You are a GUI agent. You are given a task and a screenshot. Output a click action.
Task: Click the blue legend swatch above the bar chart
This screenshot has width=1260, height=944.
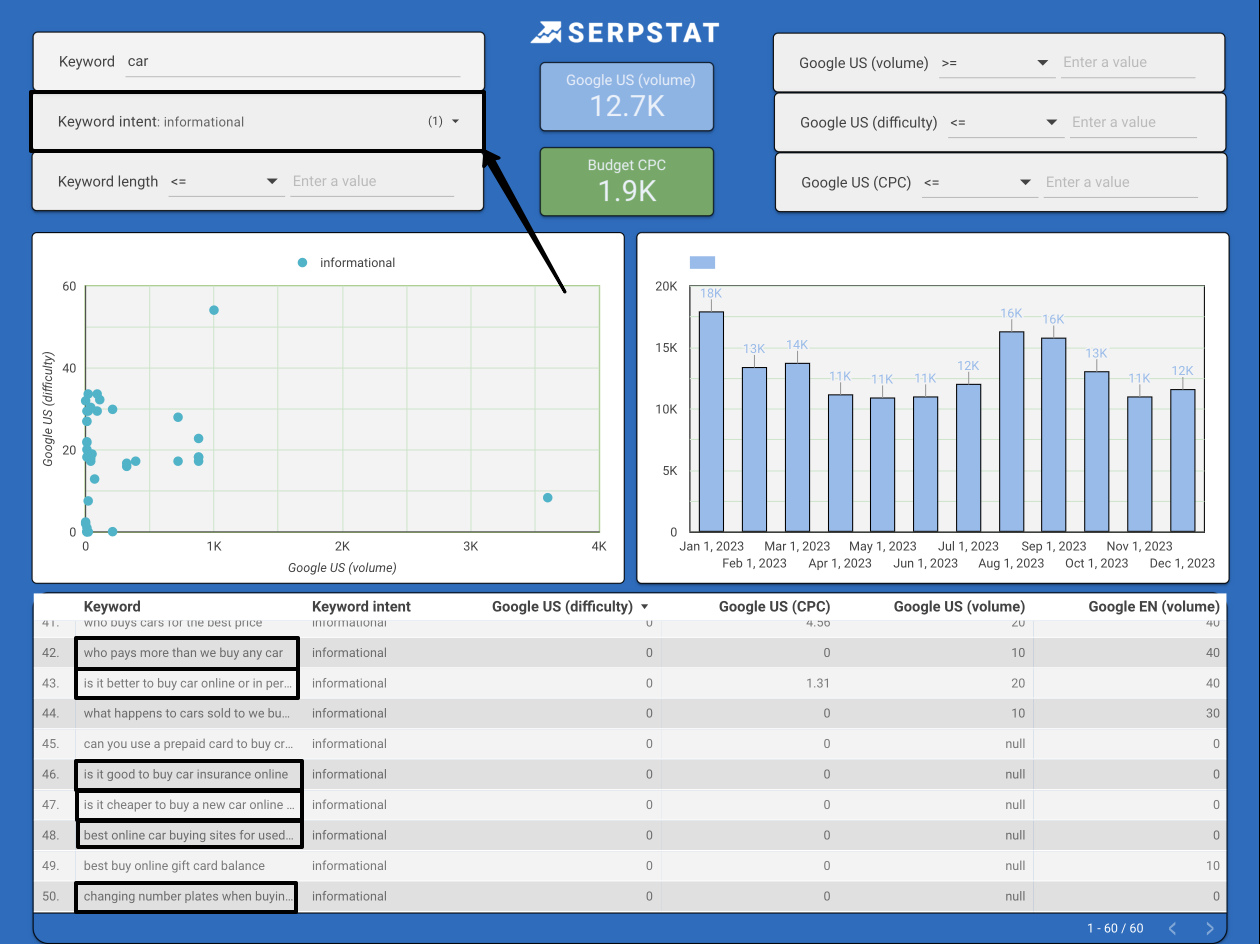(703, 261)
